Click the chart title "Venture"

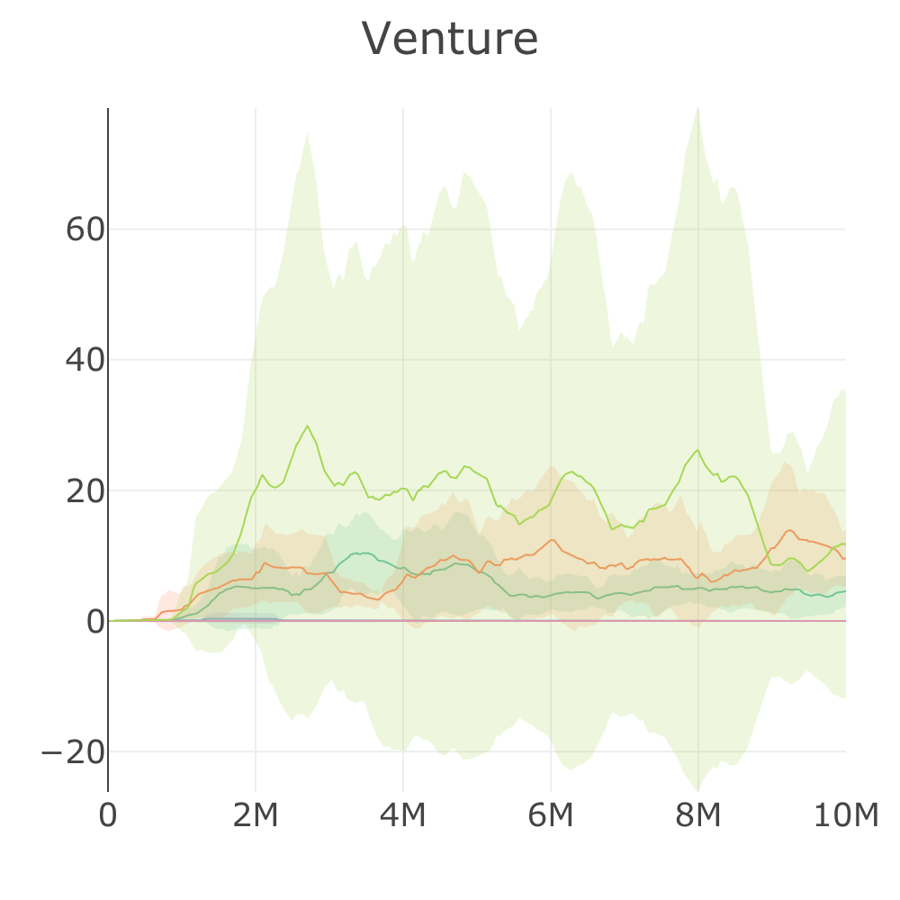click(x=449, y=40)
